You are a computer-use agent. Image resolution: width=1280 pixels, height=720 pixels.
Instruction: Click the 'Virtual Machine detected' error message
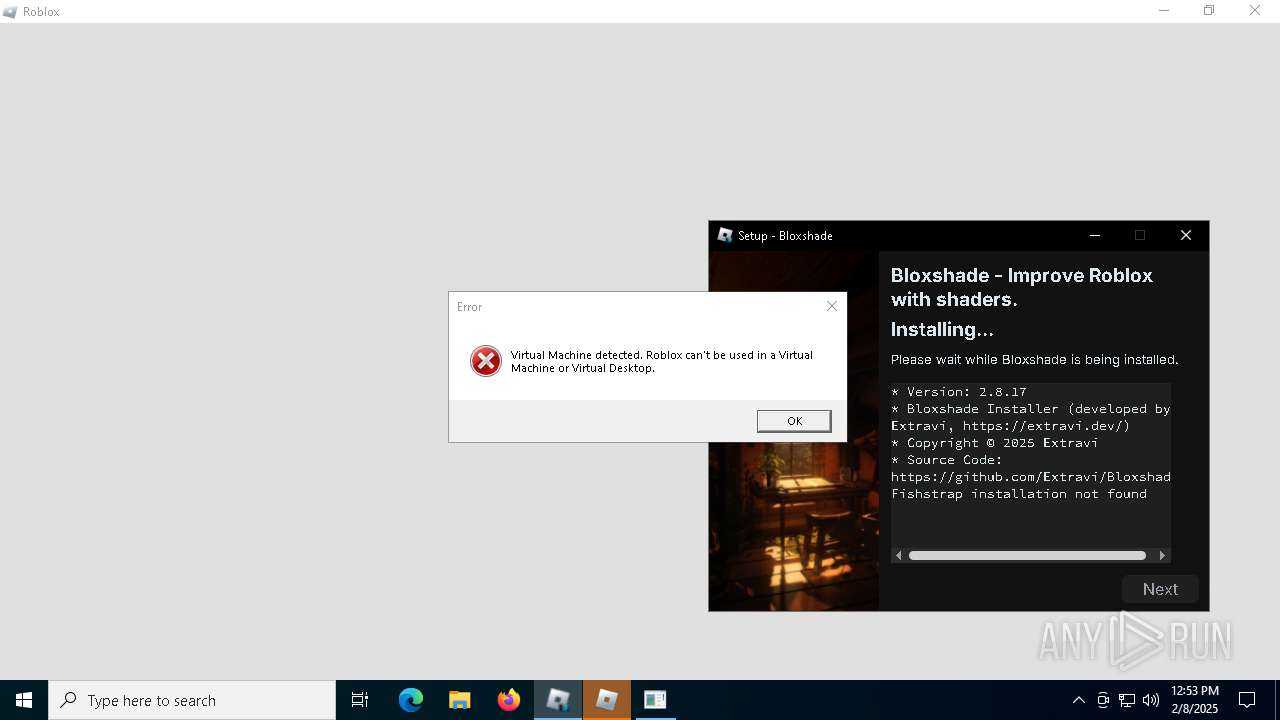point(662,361)
